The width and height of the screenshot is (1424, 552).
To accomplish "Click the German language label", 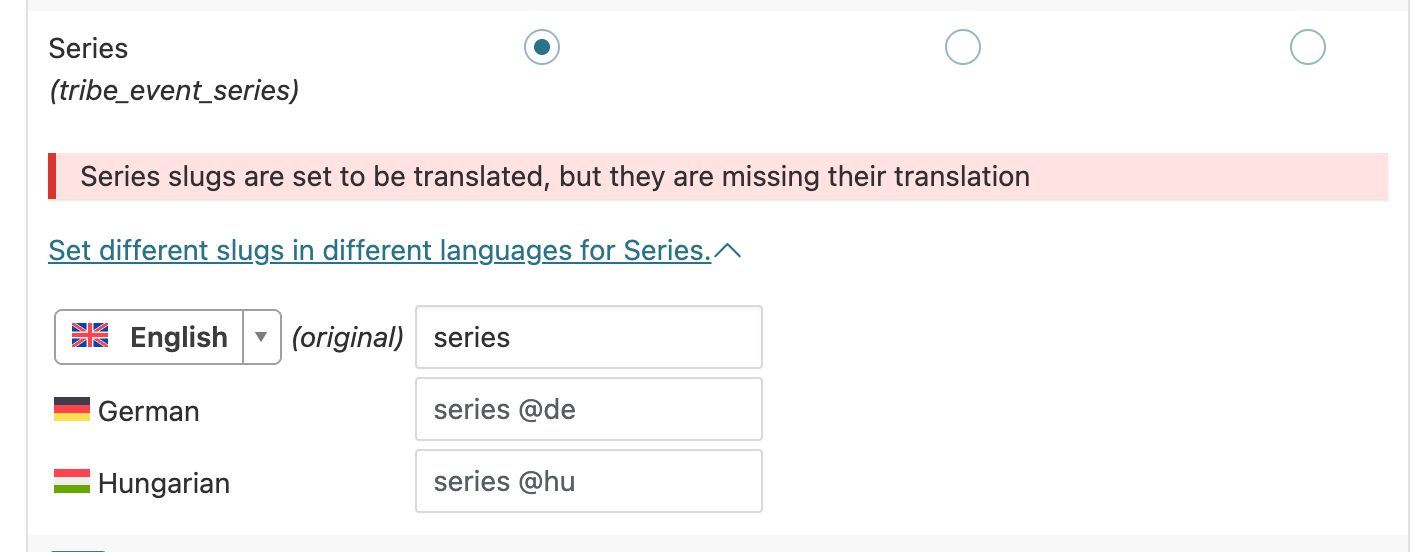I will [x=149, y=411].
